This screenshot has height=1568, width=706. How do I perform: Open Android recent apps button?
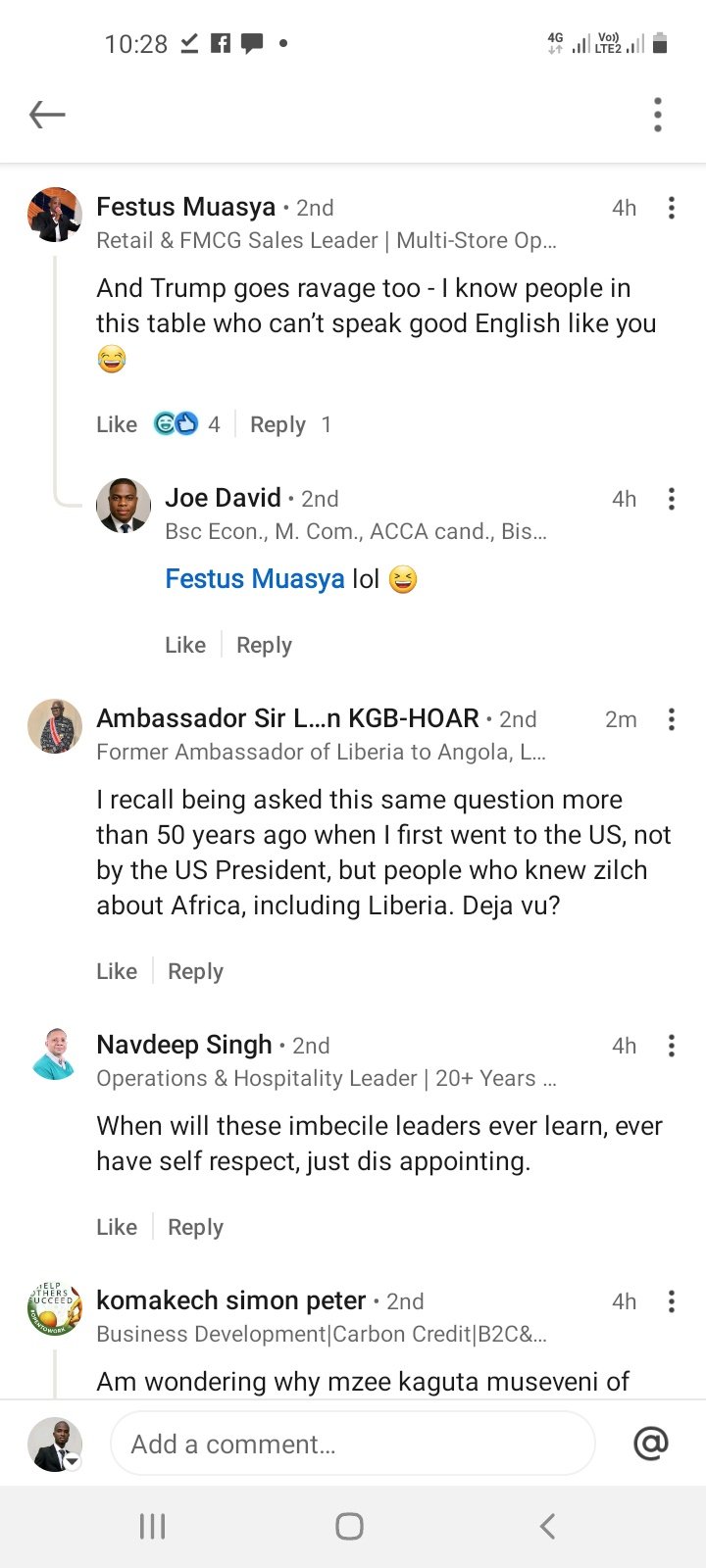click(x=152, y=1526)
